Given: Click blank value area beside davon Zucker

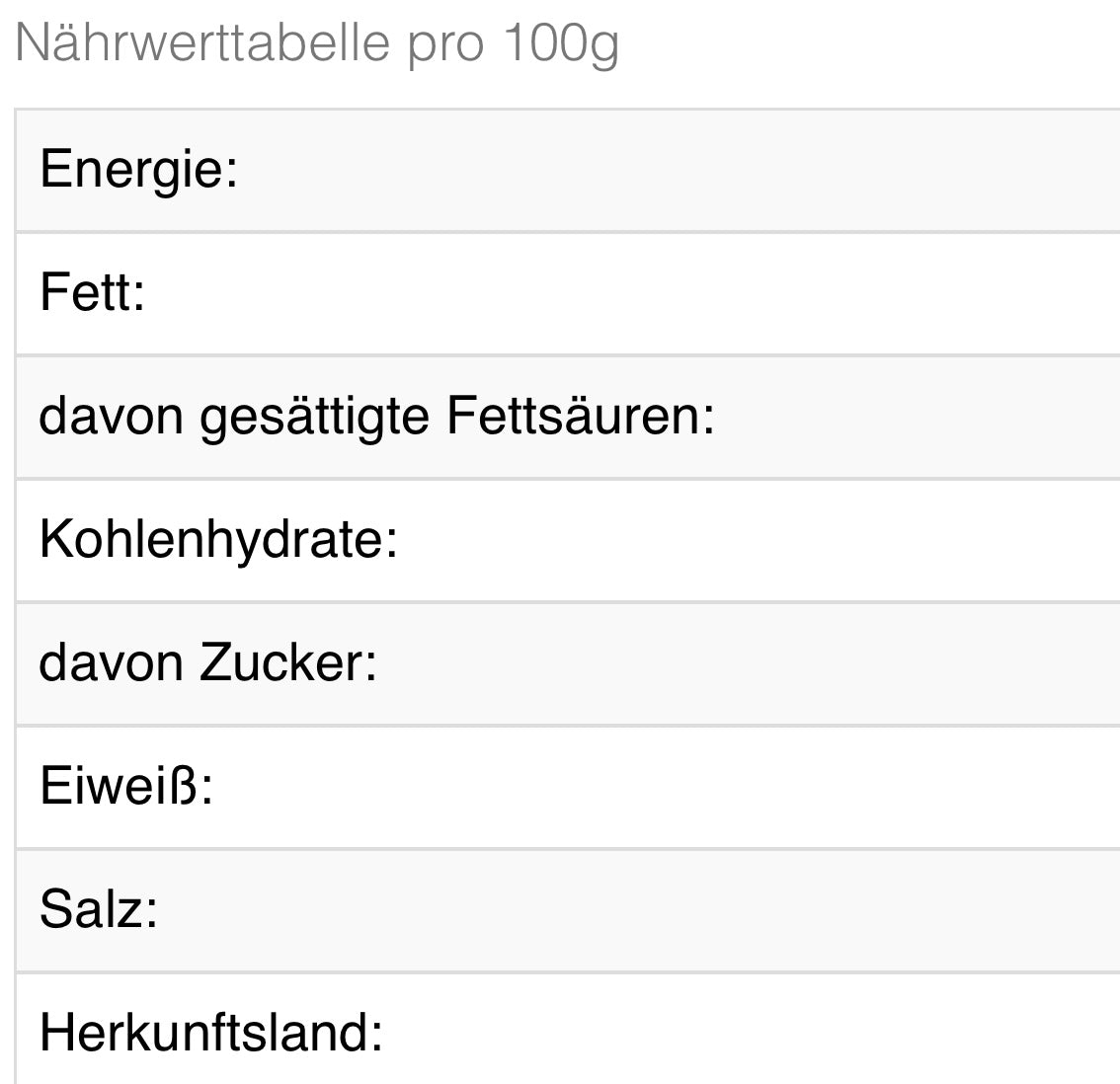Looking at the screenshot, I should point(790,663).
